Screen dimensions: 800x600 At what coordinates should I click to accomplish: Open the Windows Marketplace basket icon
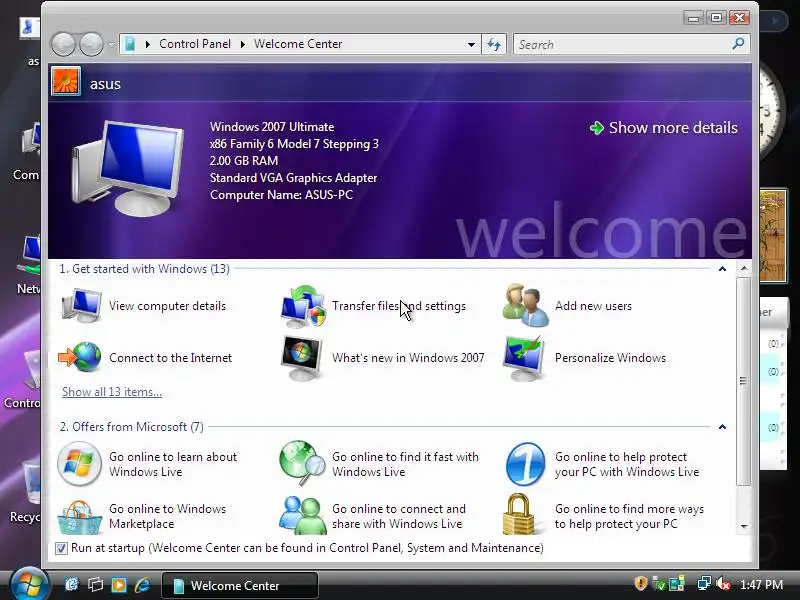pyautogui.click(x=79, y=517)
